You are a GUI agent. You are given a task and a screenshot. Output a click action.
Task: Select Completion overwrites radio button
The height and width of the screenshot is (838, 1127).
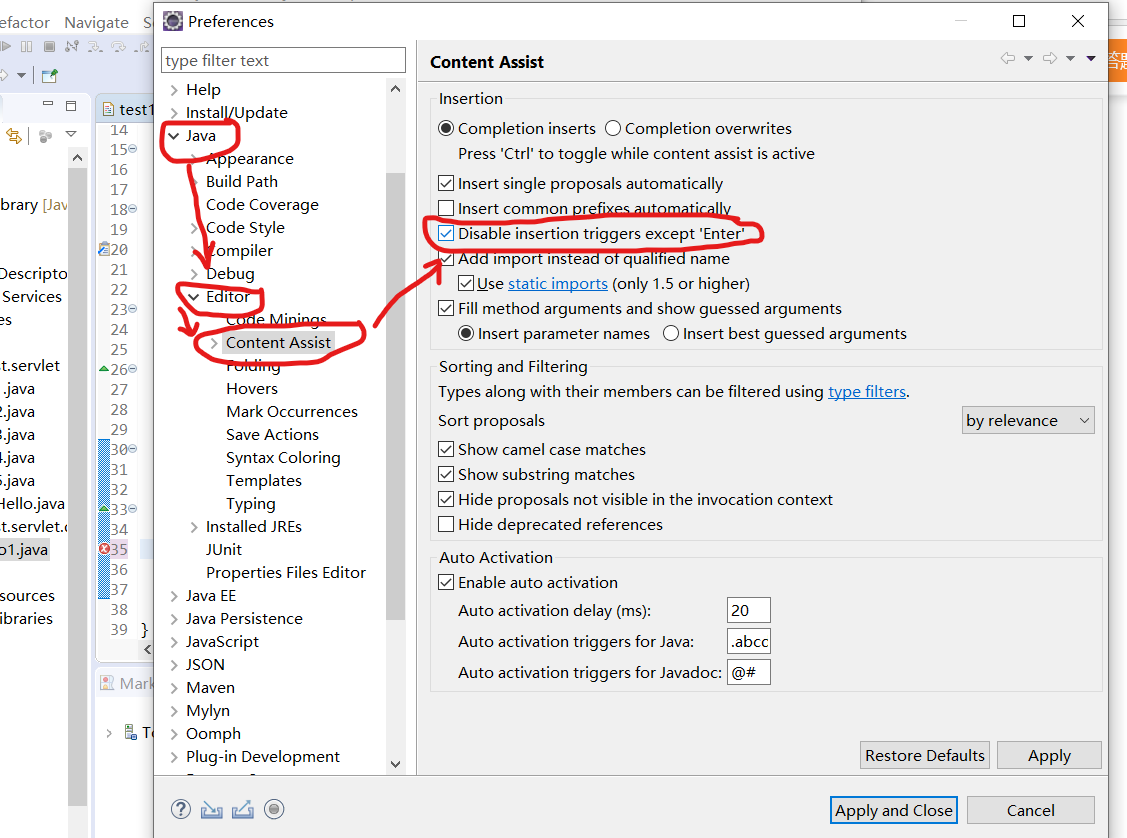[x=613, y=129]
